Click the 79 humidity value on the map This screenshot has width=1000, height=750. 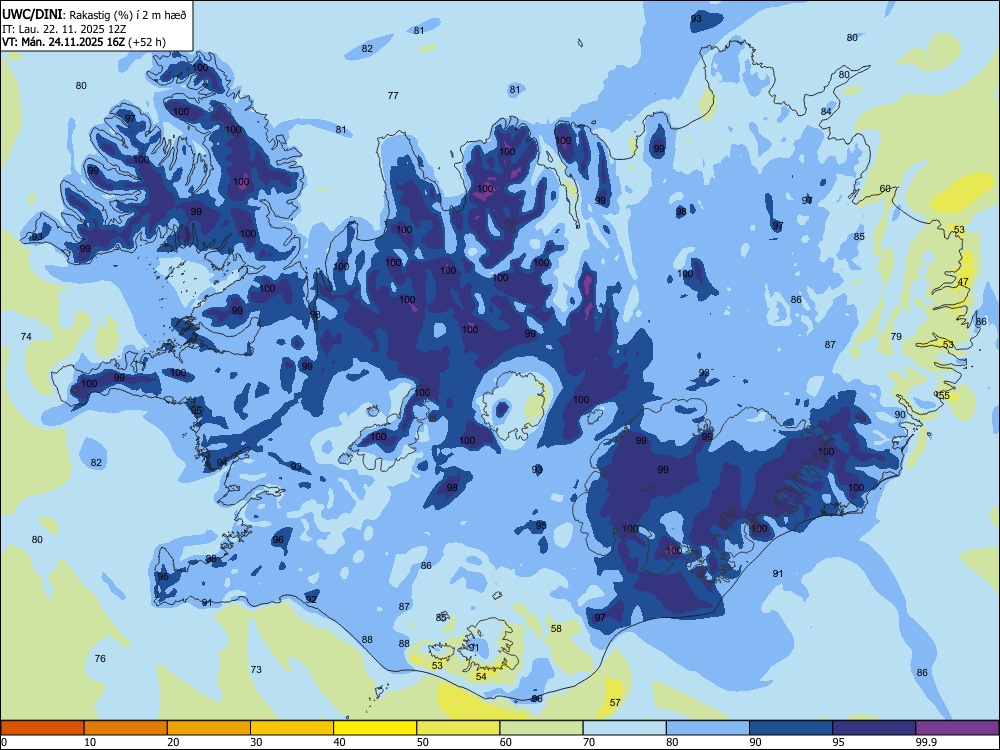point(896,336)
